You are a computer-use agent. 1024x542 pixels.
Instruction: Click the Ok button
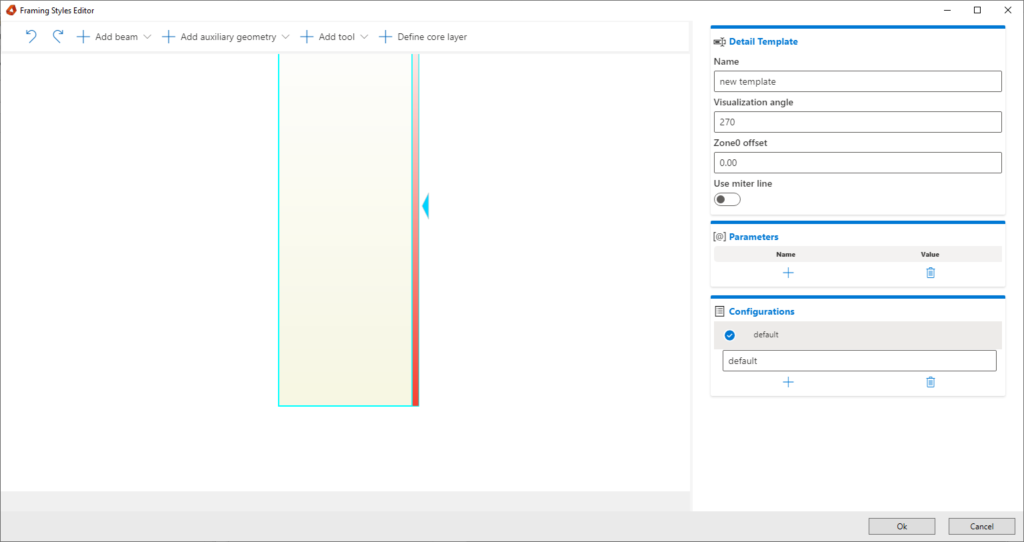[902, 526]
